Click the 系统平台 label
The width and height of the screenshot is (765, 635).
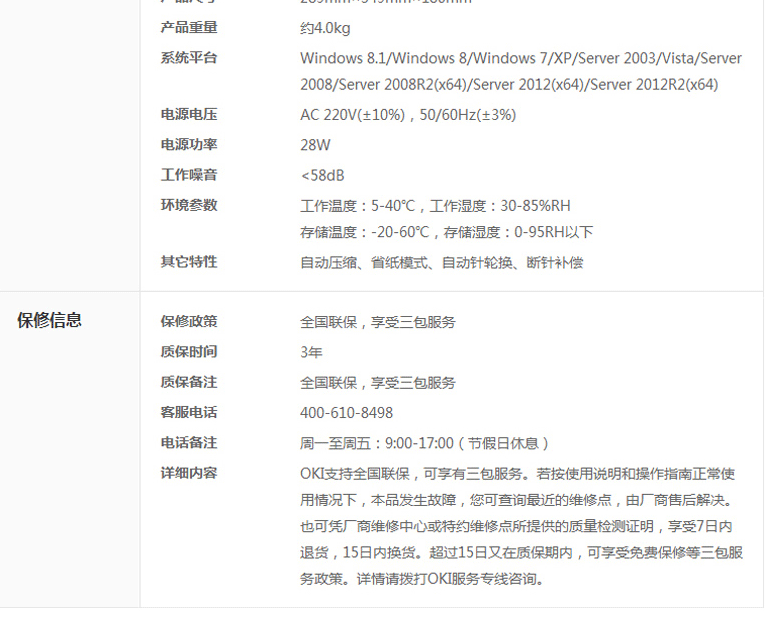pos(188,57)
